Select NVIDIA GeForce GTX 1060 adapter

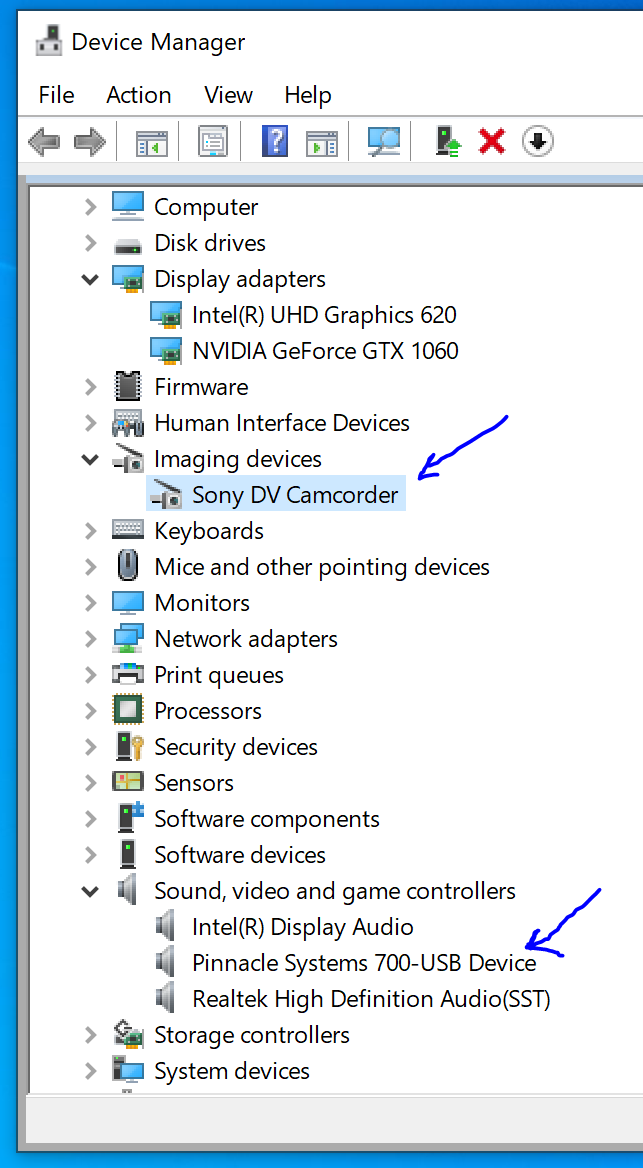325,351
